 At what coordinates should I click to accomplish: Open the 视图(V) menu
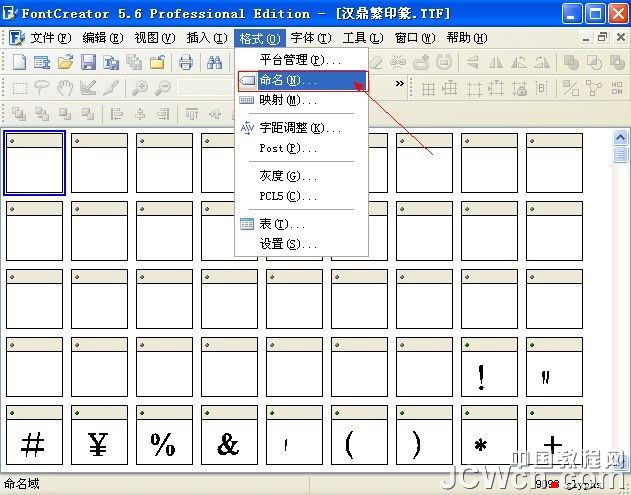click(155, 38)
